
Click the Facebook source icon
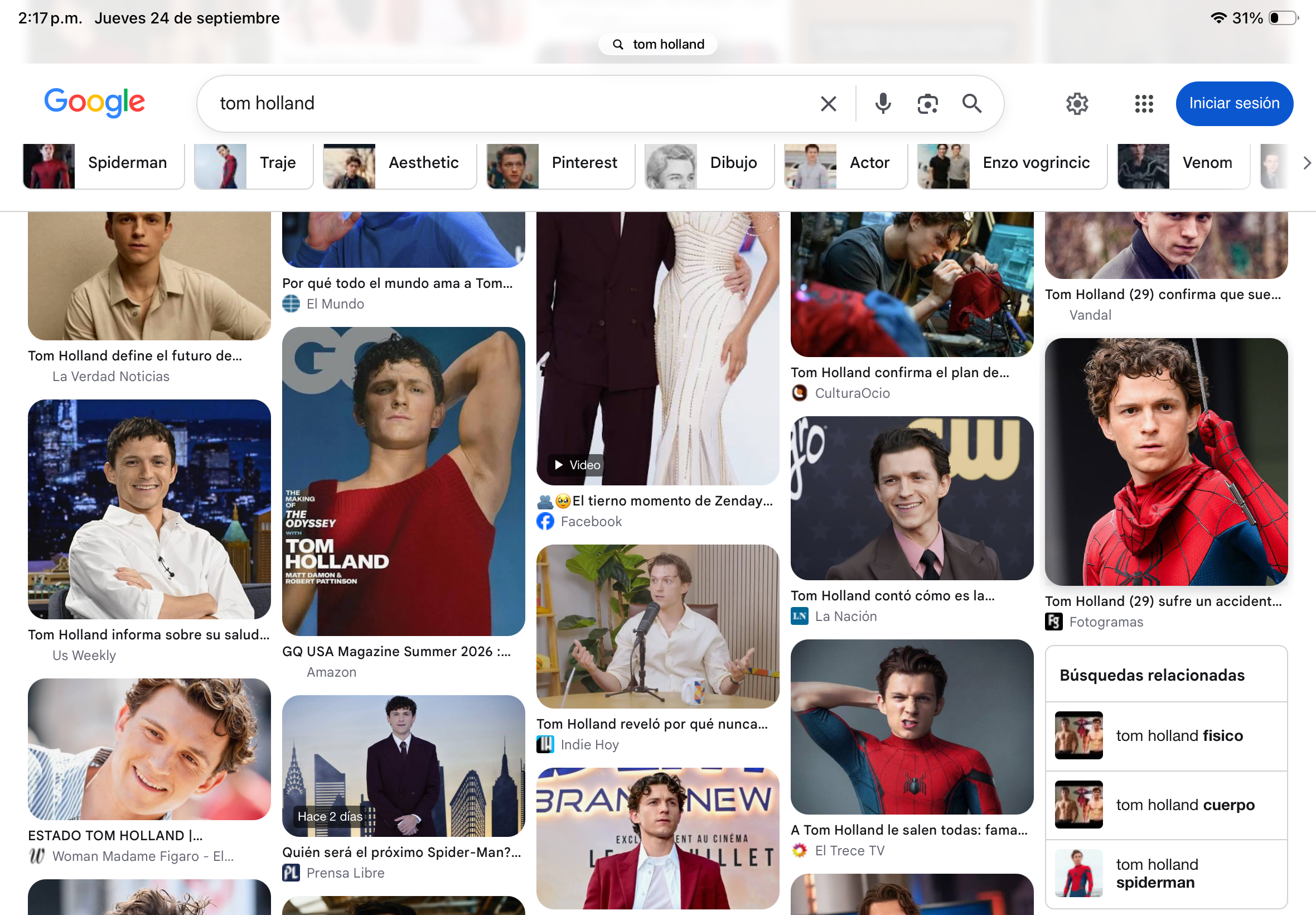click(545, 521)
